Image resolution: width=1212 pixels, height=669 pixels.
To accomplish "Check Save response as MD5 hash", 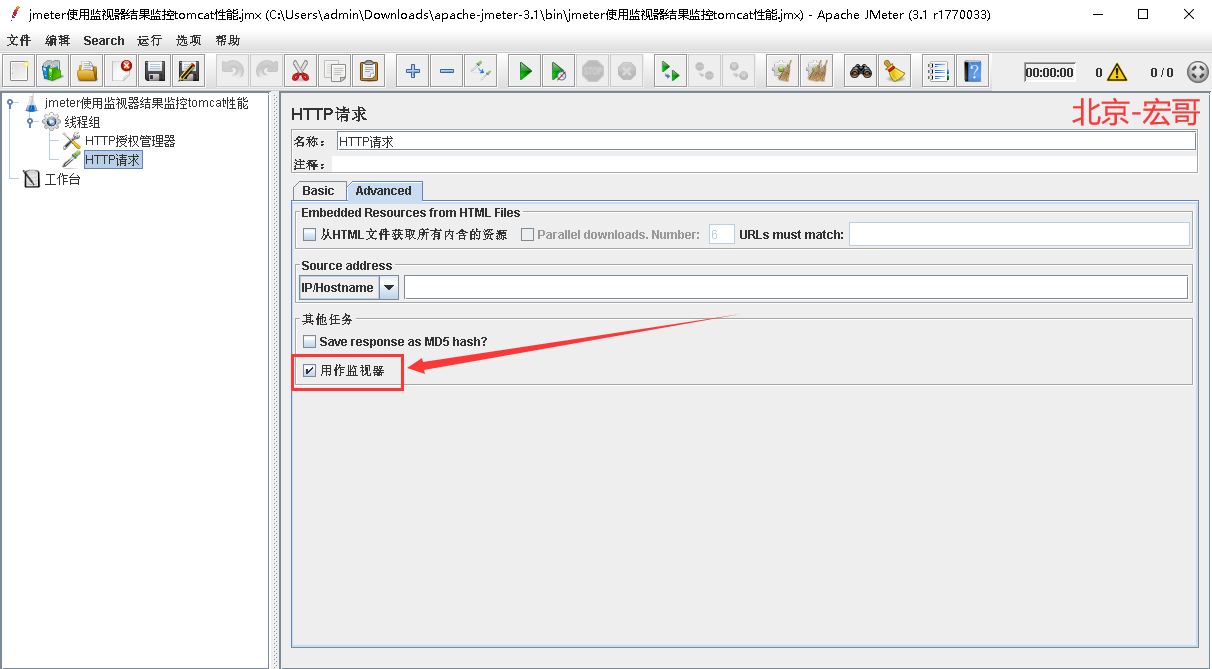I will point(310,342).
